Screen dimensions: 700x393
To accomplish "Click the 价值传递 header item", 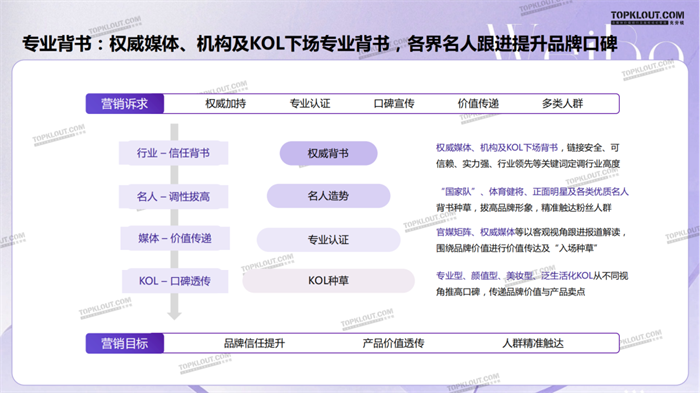I will click(478, 104).
